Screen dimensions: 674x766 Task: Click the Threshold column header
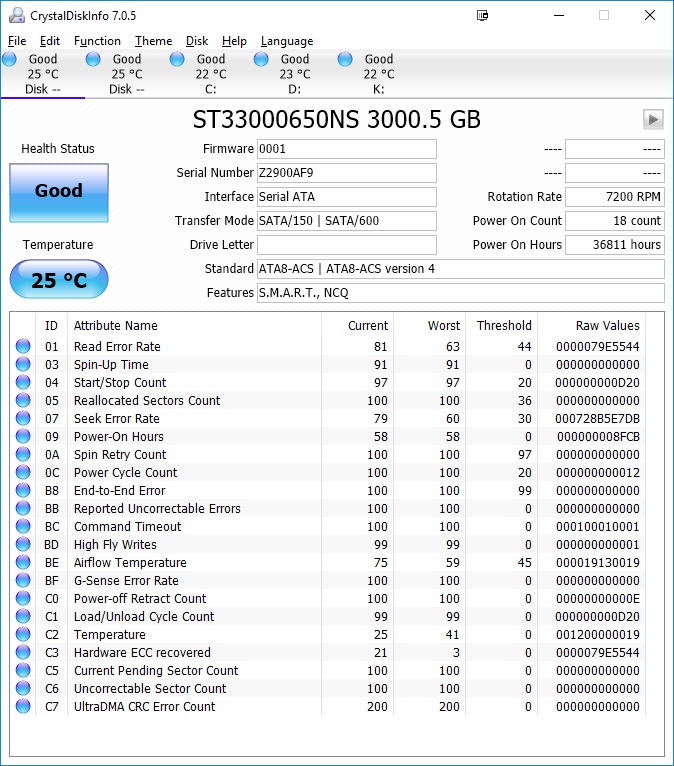pyautogui.click(x=504, y=325)
